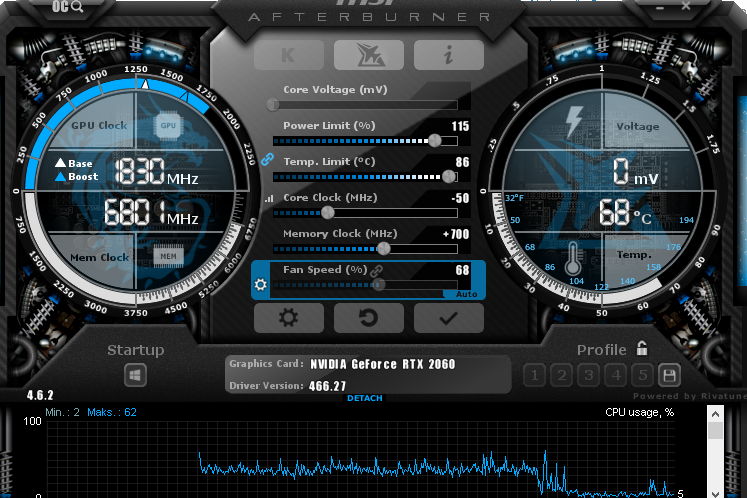The height and width of the screenshot is (498, 747).
Task: Click the driver version 466.27 text
Action: (x=327, y=386)
